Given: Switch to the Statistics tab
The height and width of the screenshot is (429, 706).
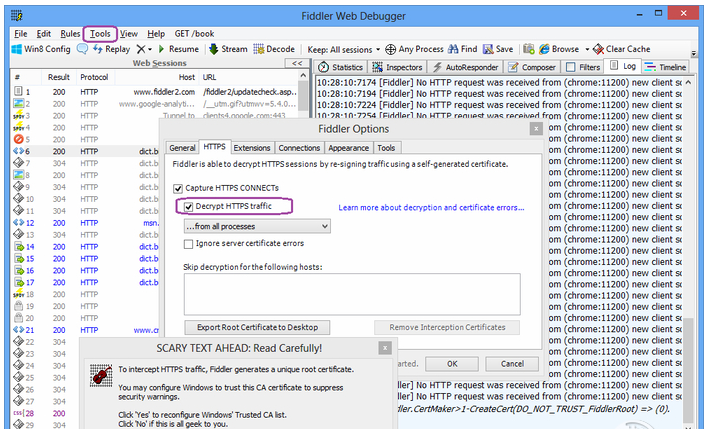Looking at the screenshot, I should tap(340, 67).
